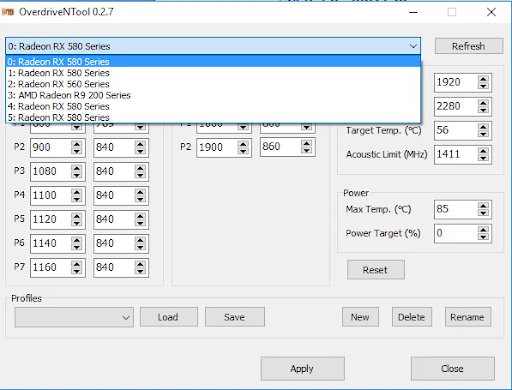Decrease memory P2 voltage with down arrow
The width and height of the screenshot is (512, 390).
coord(306,151)
